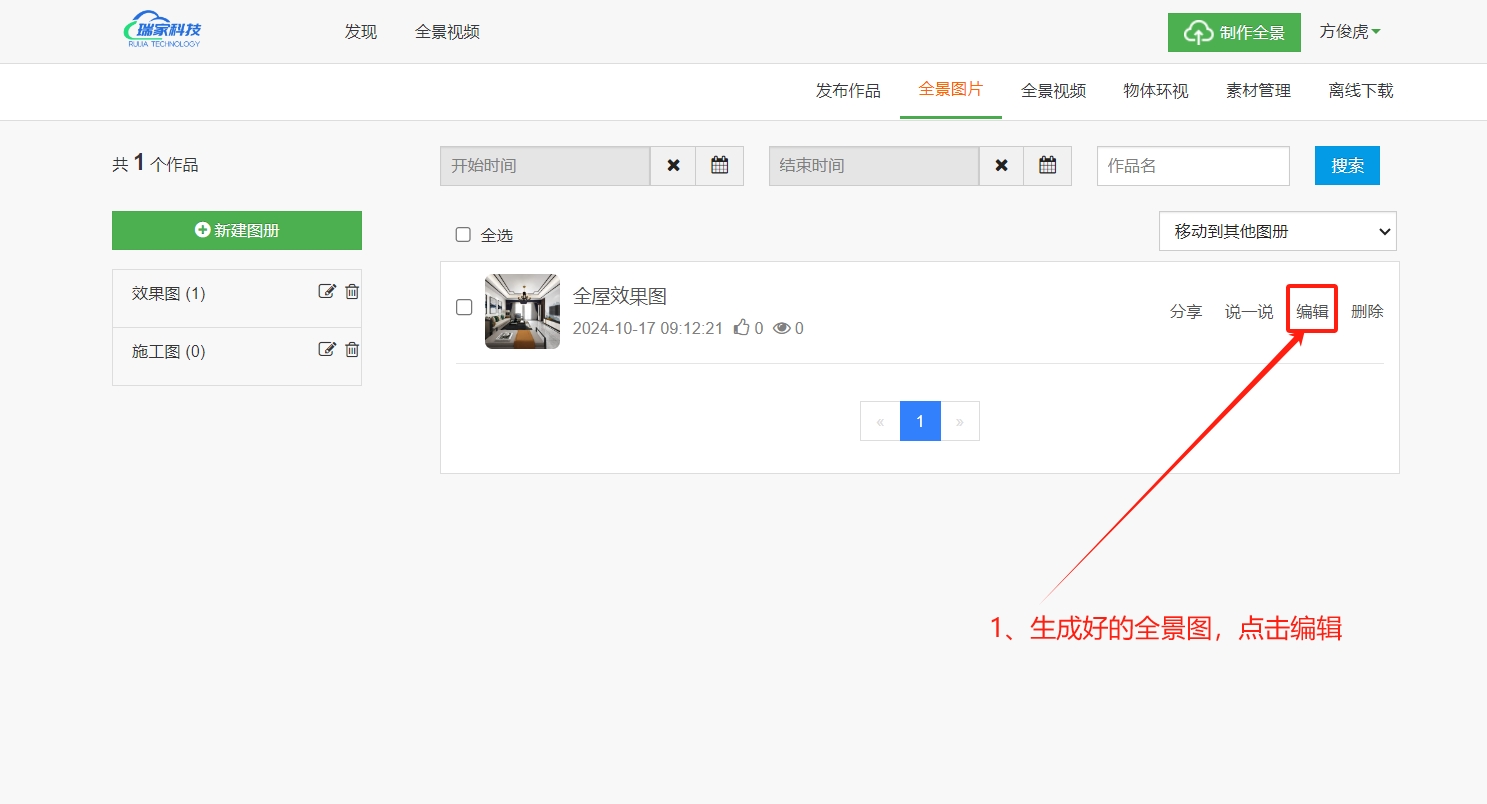
Task: Click the 制作全景 upload button
Action: pyautogui.click(x=1234, y=32)
